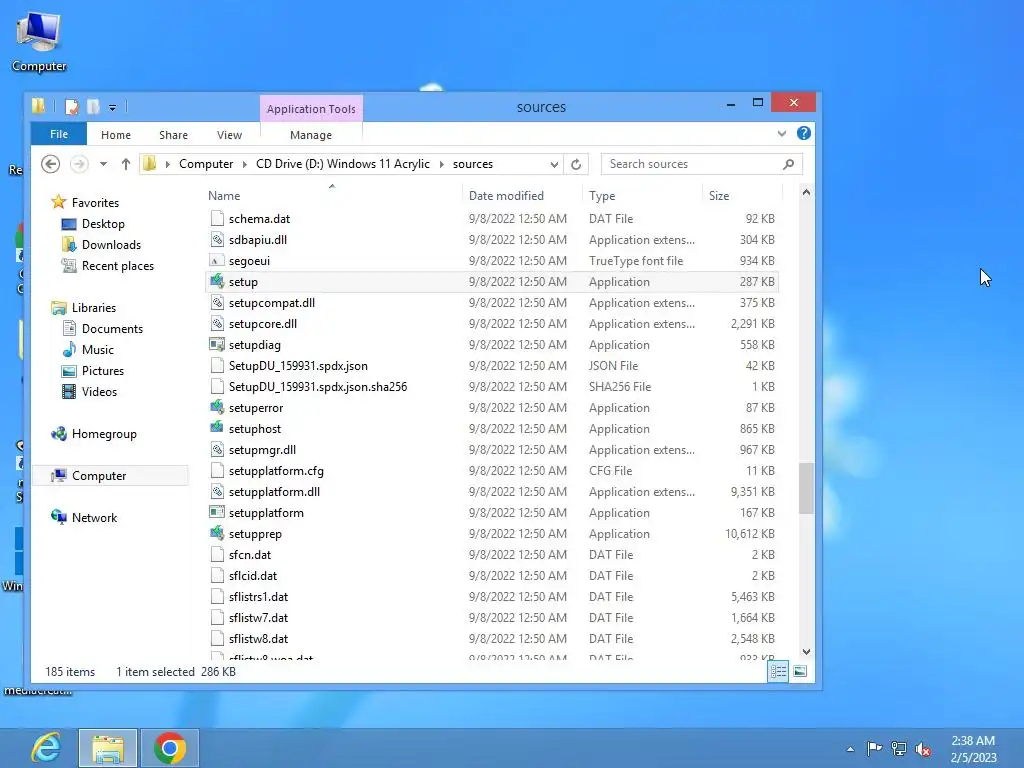Open the Documents library

tap(112, 328)
